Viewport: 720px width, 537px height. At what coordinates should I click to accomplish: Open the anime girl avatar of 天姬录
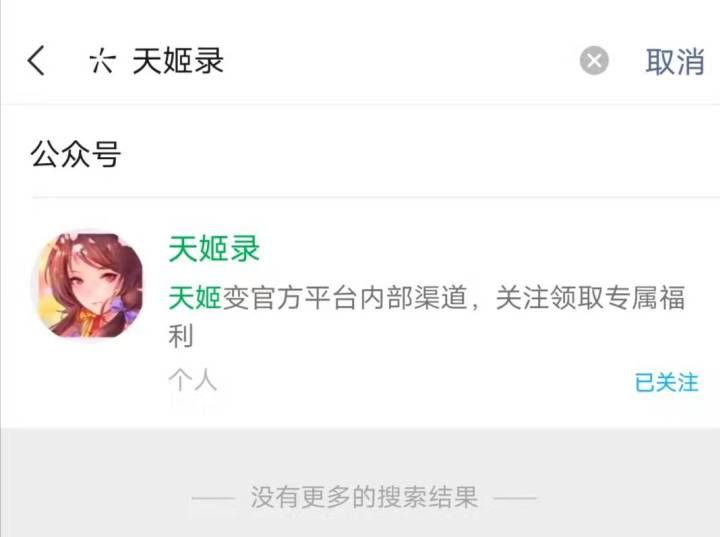coord(86,285)
